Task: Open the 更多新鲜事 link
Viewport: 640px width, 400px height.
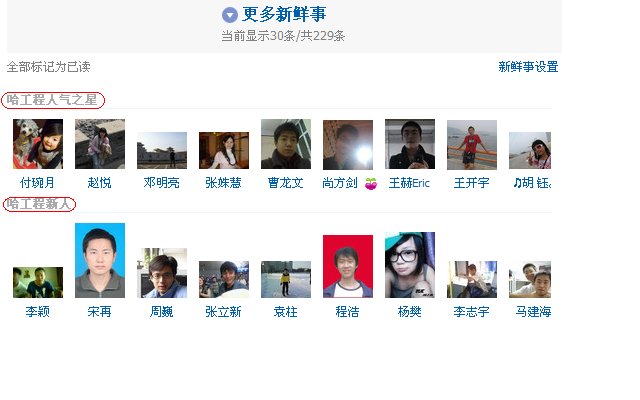Action: point(284,14)
